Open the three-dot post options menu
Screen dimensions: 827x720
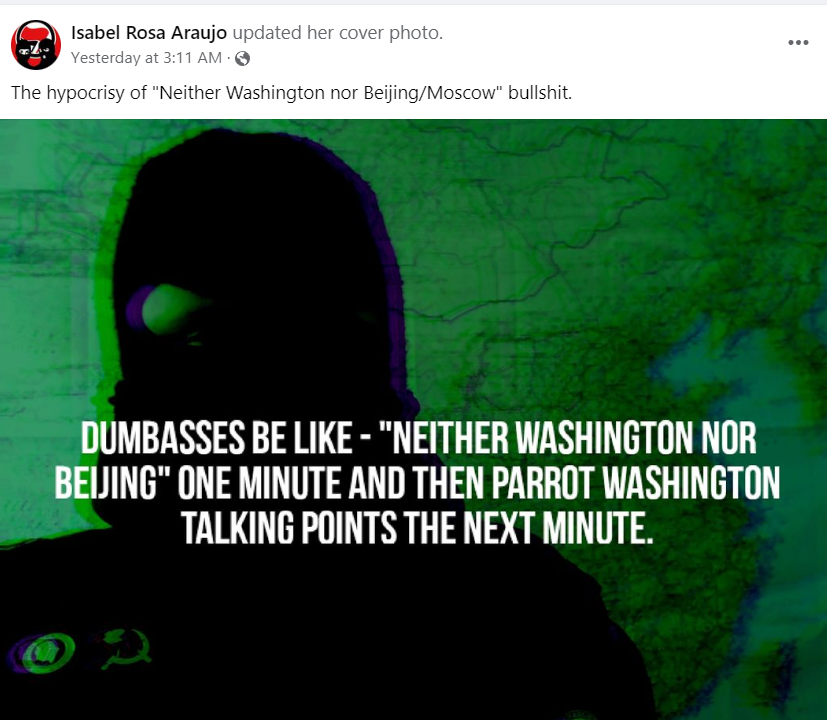tap(798, 43)
